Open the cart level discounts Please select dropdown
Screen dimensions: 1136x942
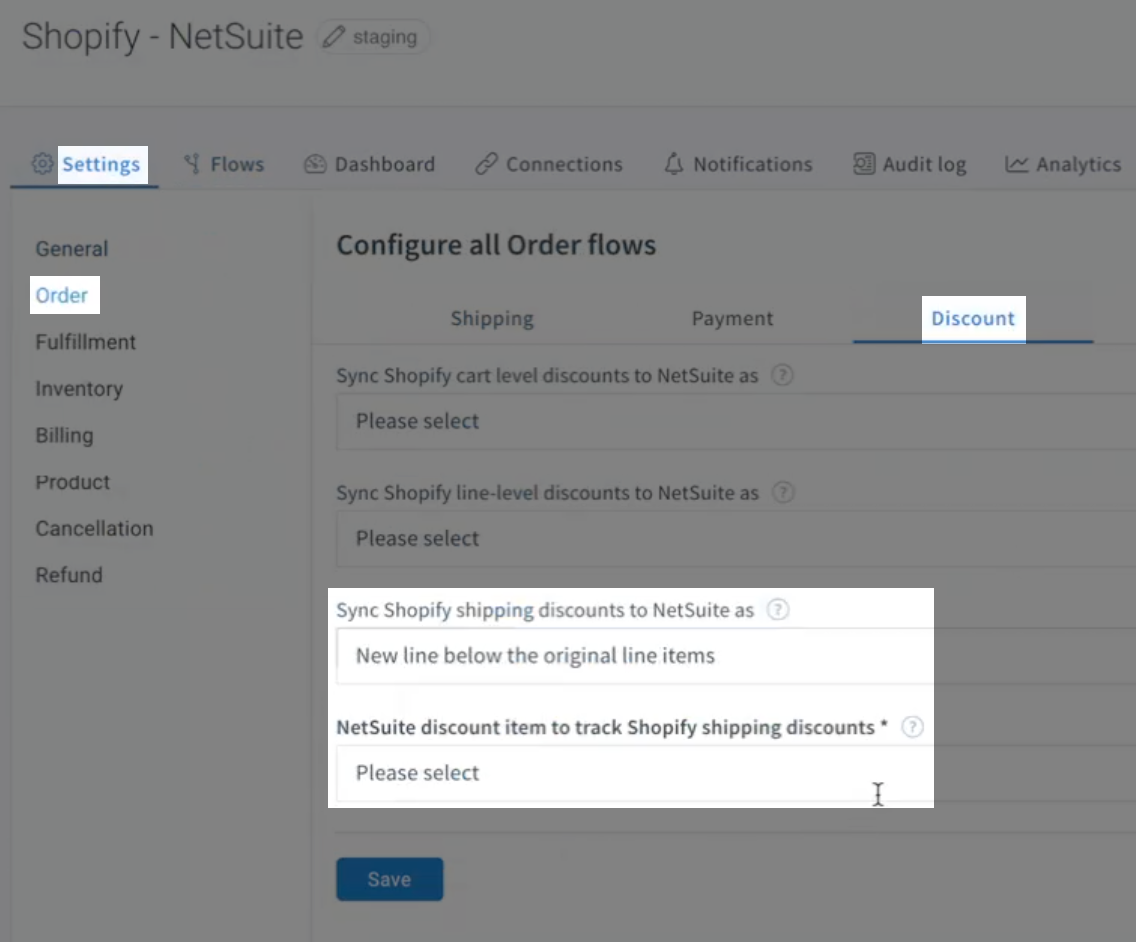click(x=700, y=421)
